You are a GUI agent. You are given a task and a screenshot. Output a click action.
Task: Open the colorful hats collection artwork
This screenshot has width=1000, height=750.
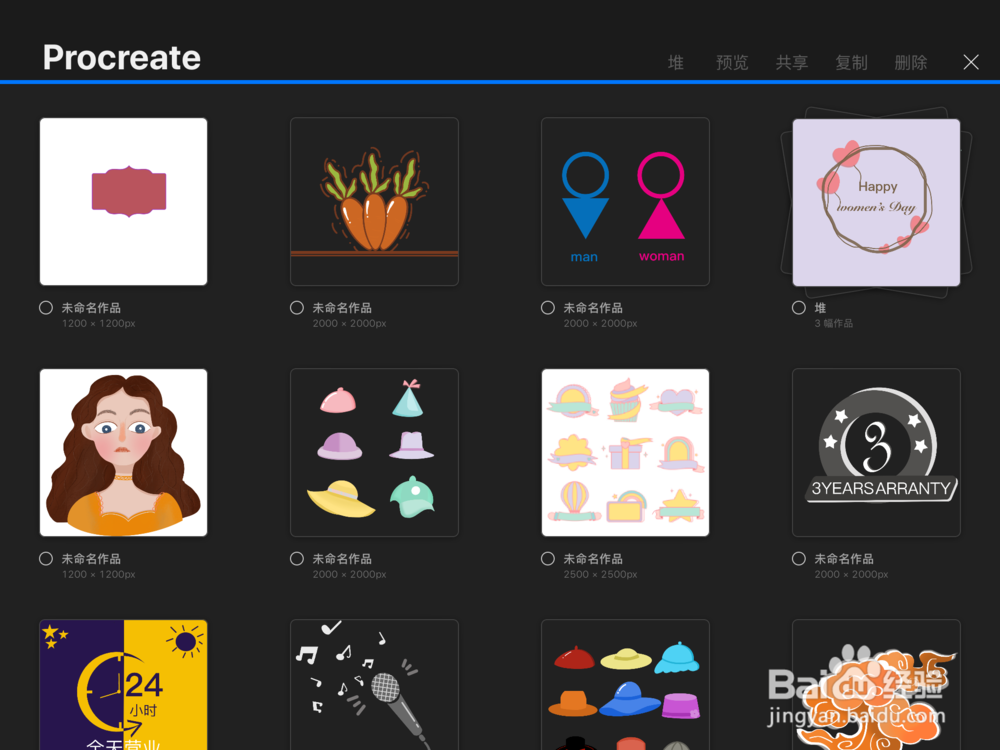tap(625, 685)
